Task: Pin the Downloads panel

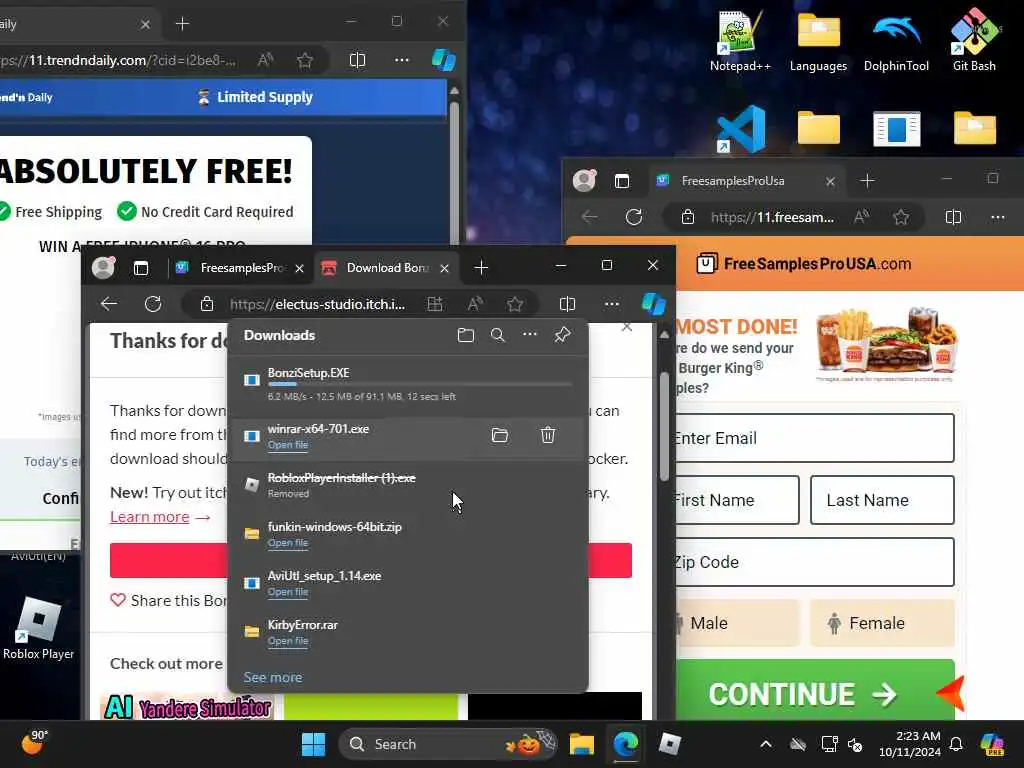Action: pos(562,335)
